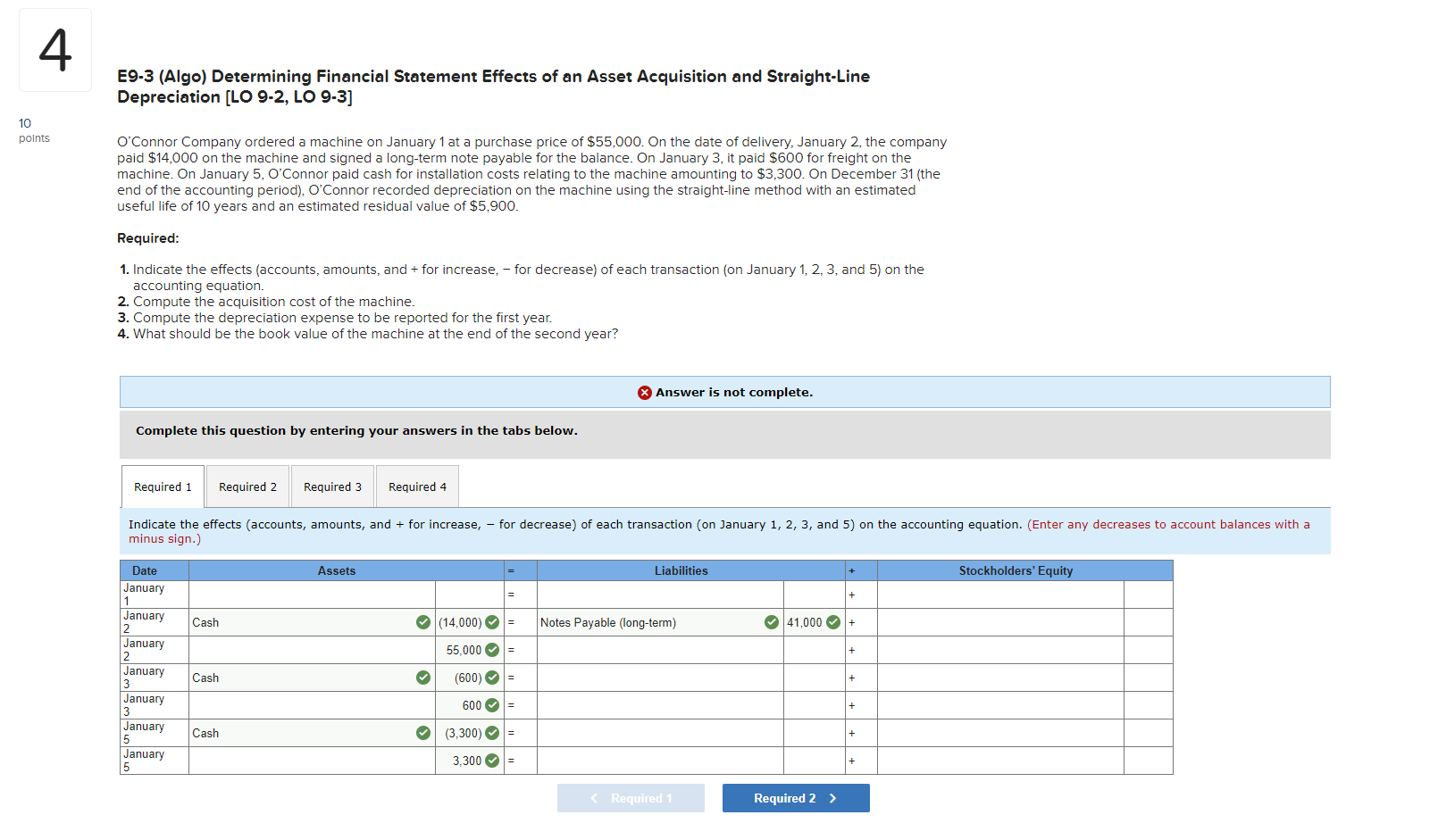Click green check next to positive 3,300
This screenshot has width=1438, height=840.
point(492,761)
